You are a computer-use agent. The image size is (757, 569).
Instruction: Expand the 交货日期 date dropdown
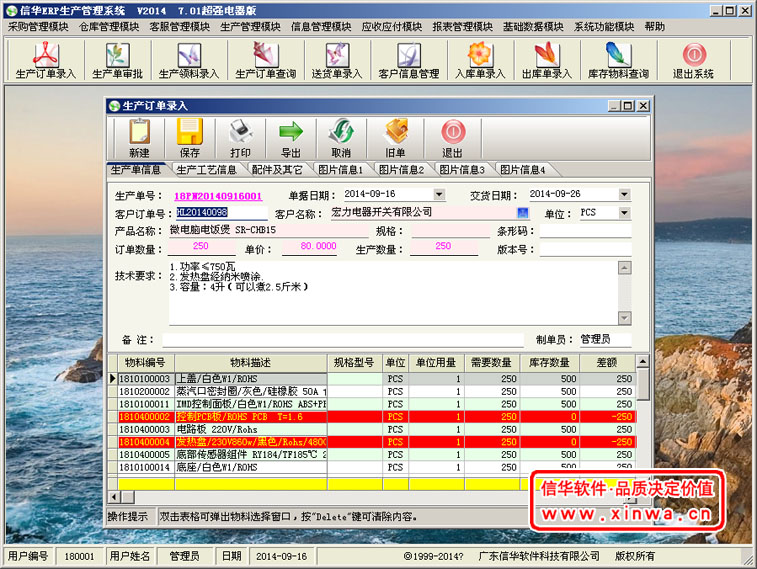point(625,194)
